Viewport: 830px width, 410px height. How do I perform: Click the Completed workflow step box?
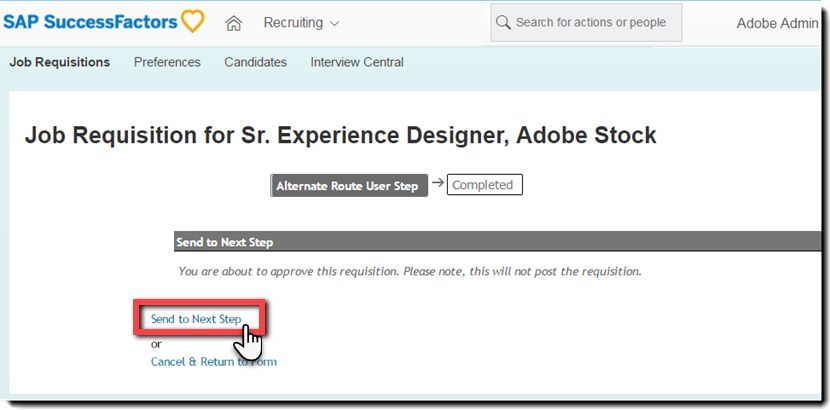coord(485,185)
